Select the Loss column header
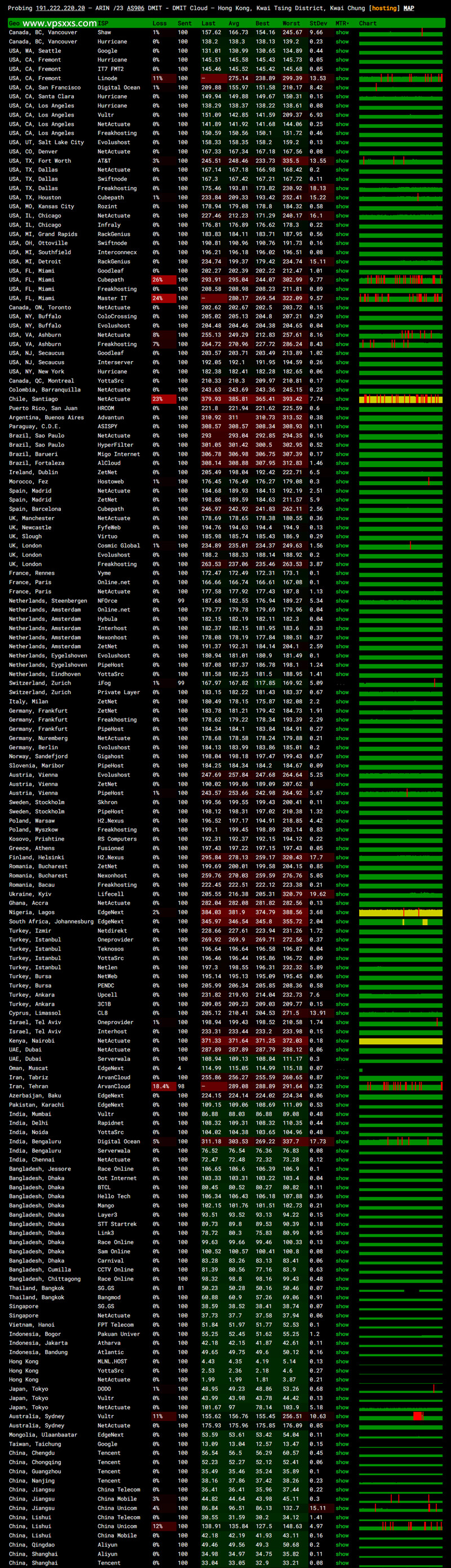This screenshot has width=451, height=1568. point(160,23)
